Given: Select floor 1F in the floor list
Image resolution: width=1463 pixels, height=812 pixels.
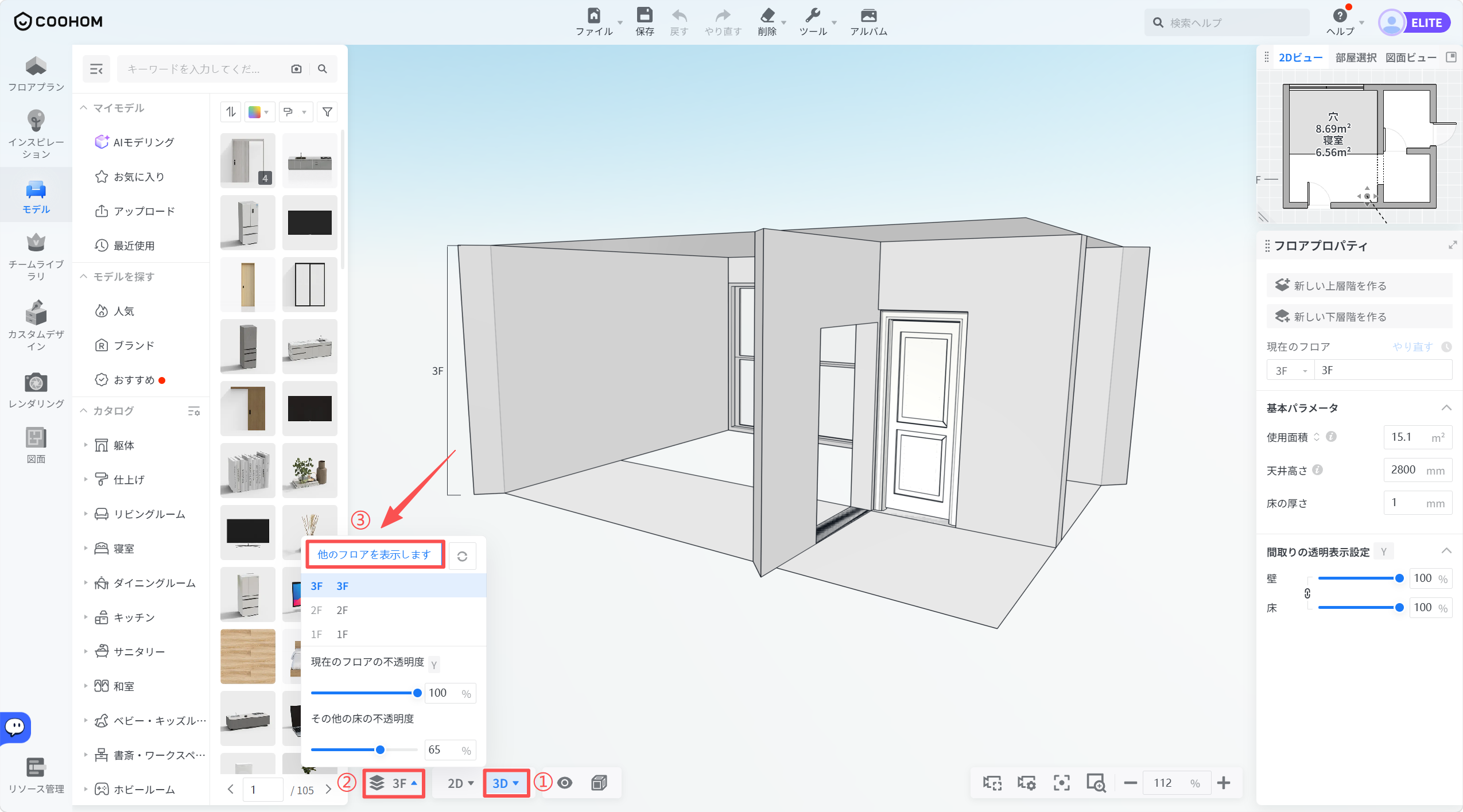Looking at the screenshot, I should point(394,634).
